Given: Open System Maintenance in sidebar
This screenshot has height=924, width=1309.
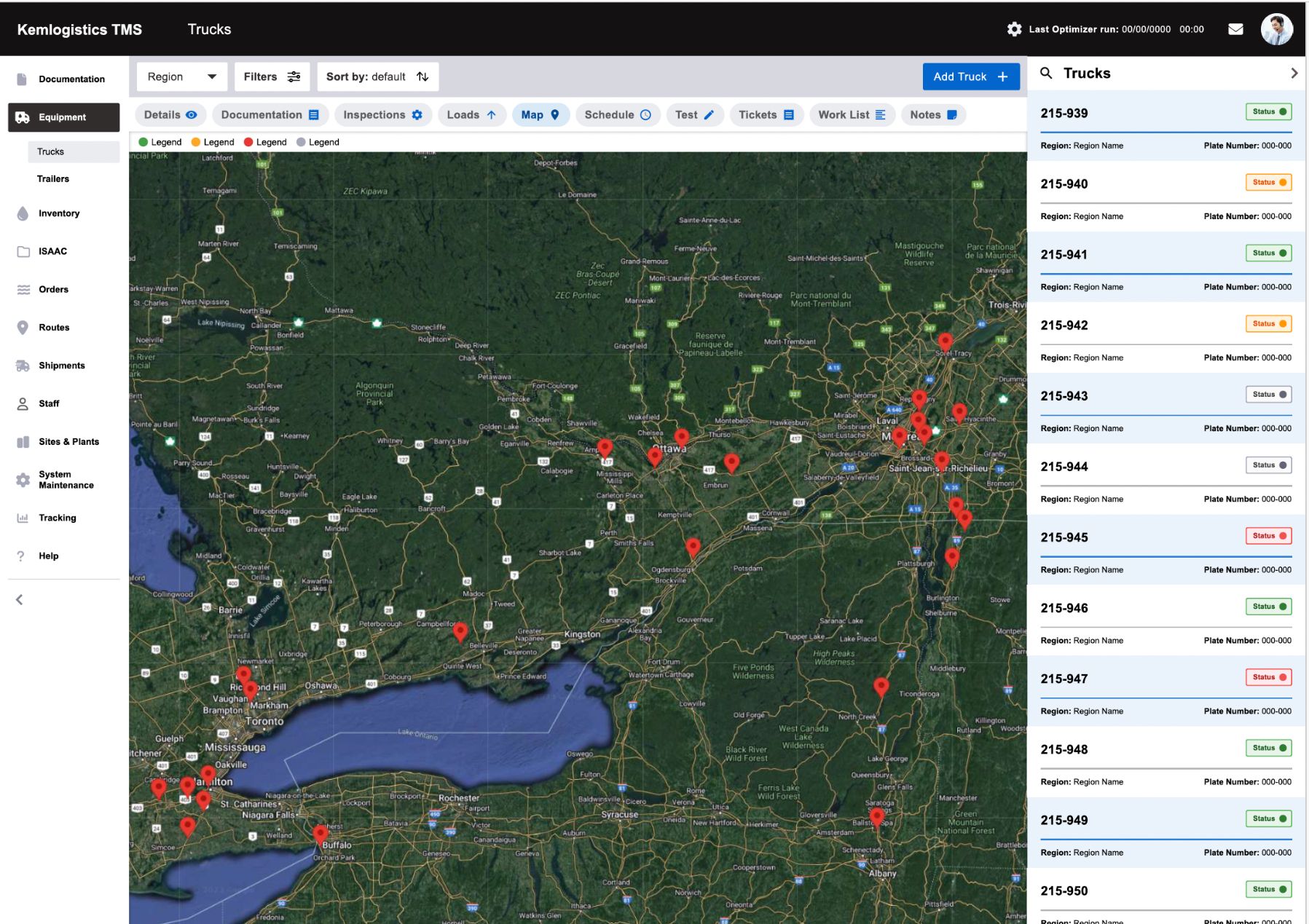Looking at the screenshot, I should pos(63,480).
